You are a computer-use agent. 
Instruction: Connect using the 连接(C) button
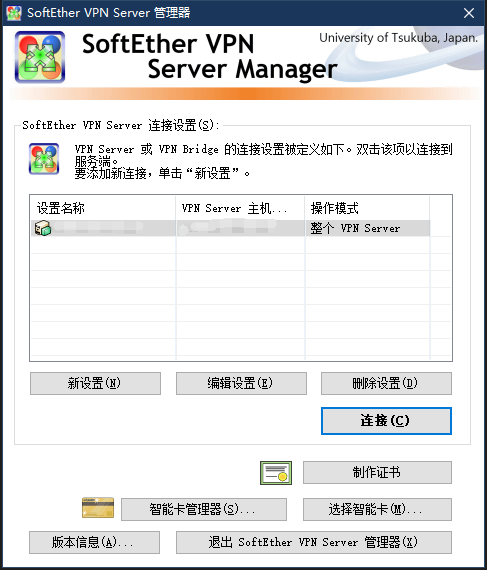point(386,421)
